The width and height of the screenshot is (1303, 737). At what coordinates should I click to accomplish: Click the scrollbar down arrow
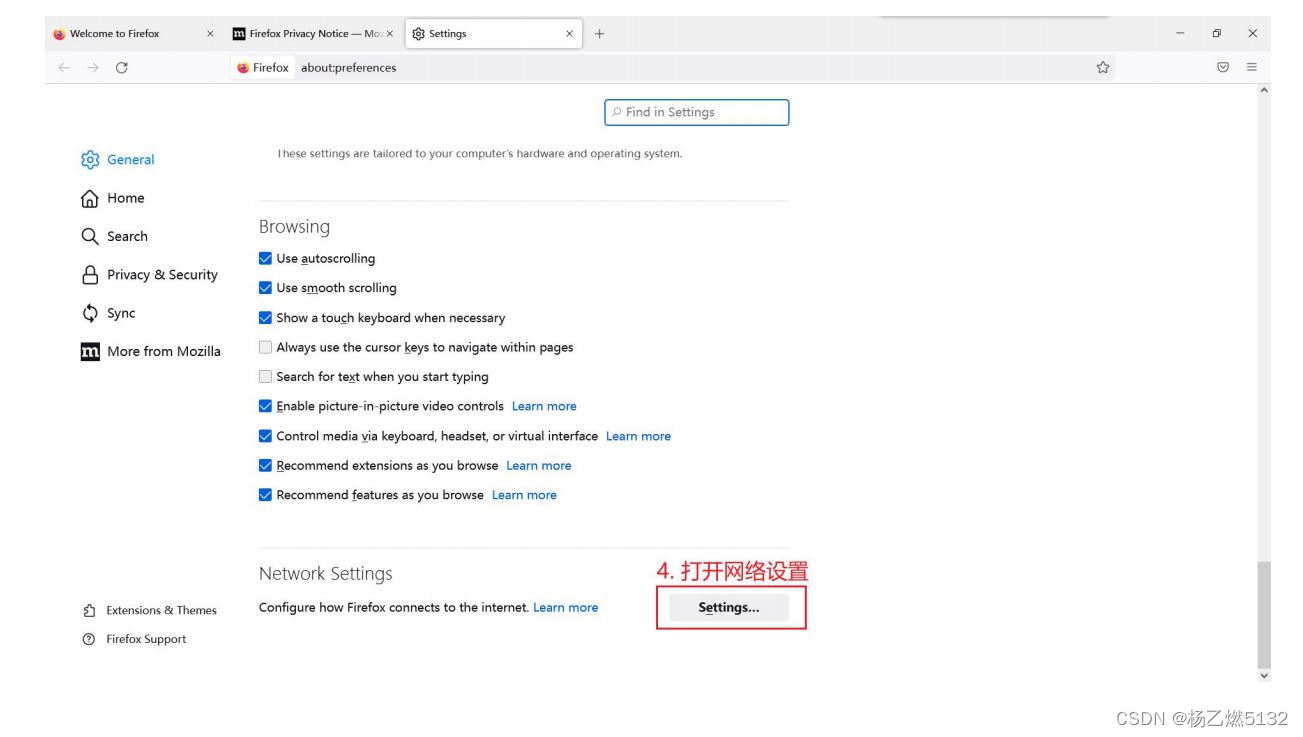(x=1264, y=676)
